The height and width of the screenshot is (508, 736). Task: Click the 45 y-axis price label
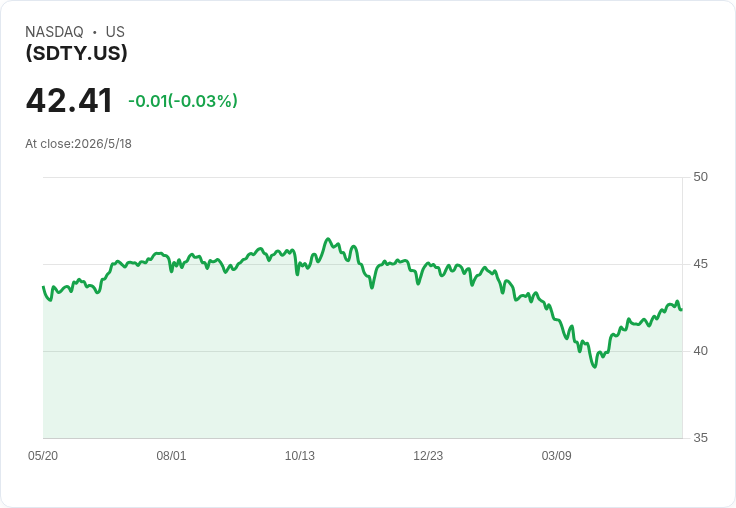700,264
